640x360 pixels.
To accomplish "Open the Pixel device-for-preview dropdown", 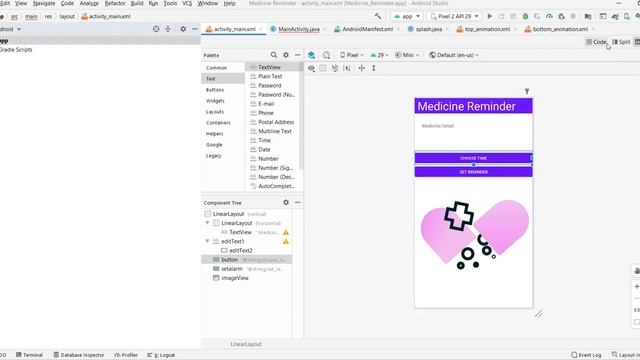I will click(x=352, y=55).
